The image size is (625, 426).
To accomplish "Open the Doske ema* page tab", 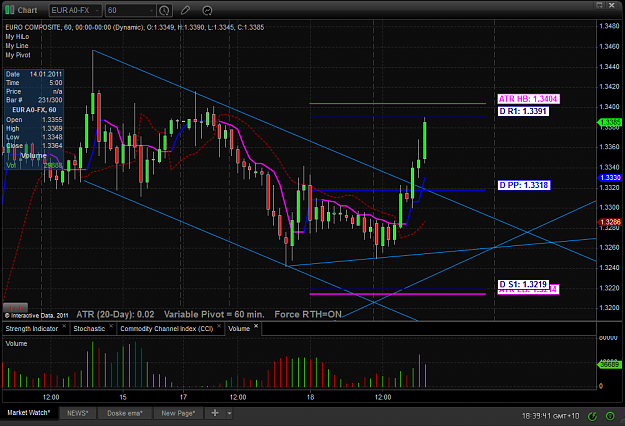I will pos(125,413).
